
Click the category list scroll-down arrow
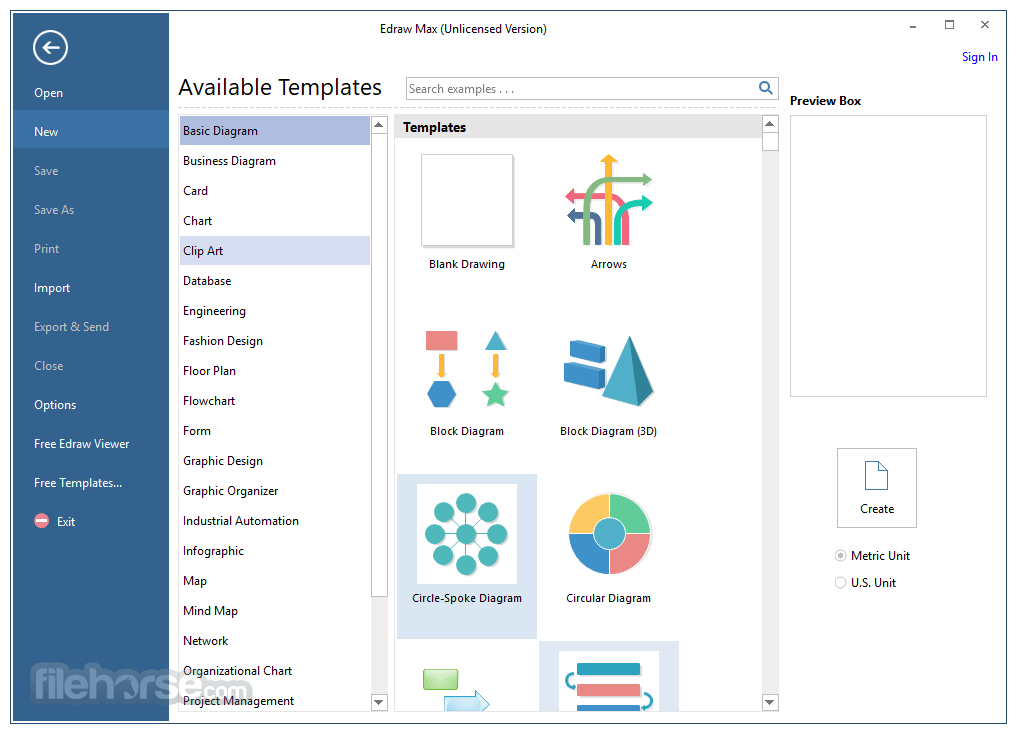(x=379, y=701)
